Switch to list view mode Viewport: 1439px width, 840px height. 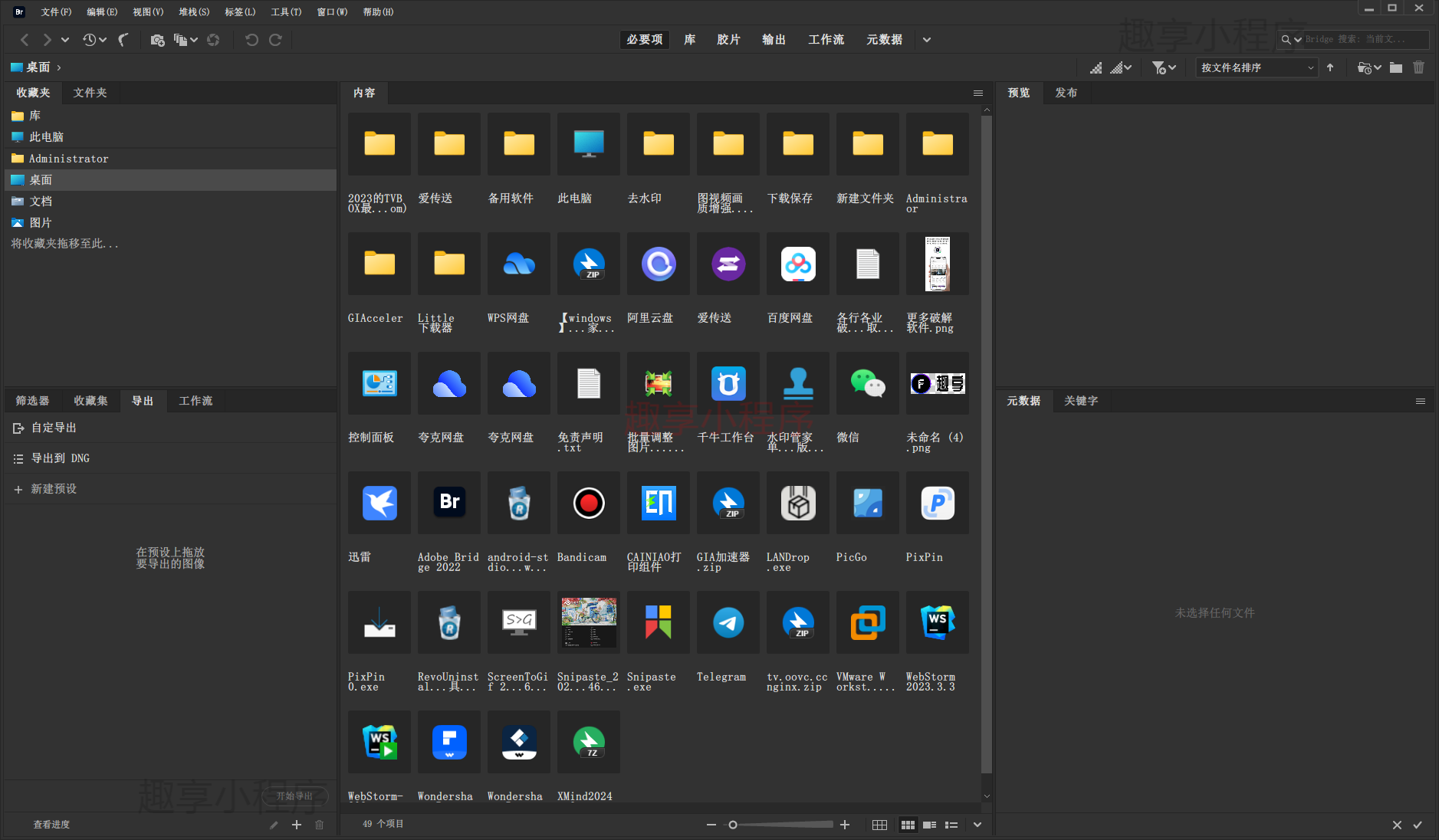(951, 825)
